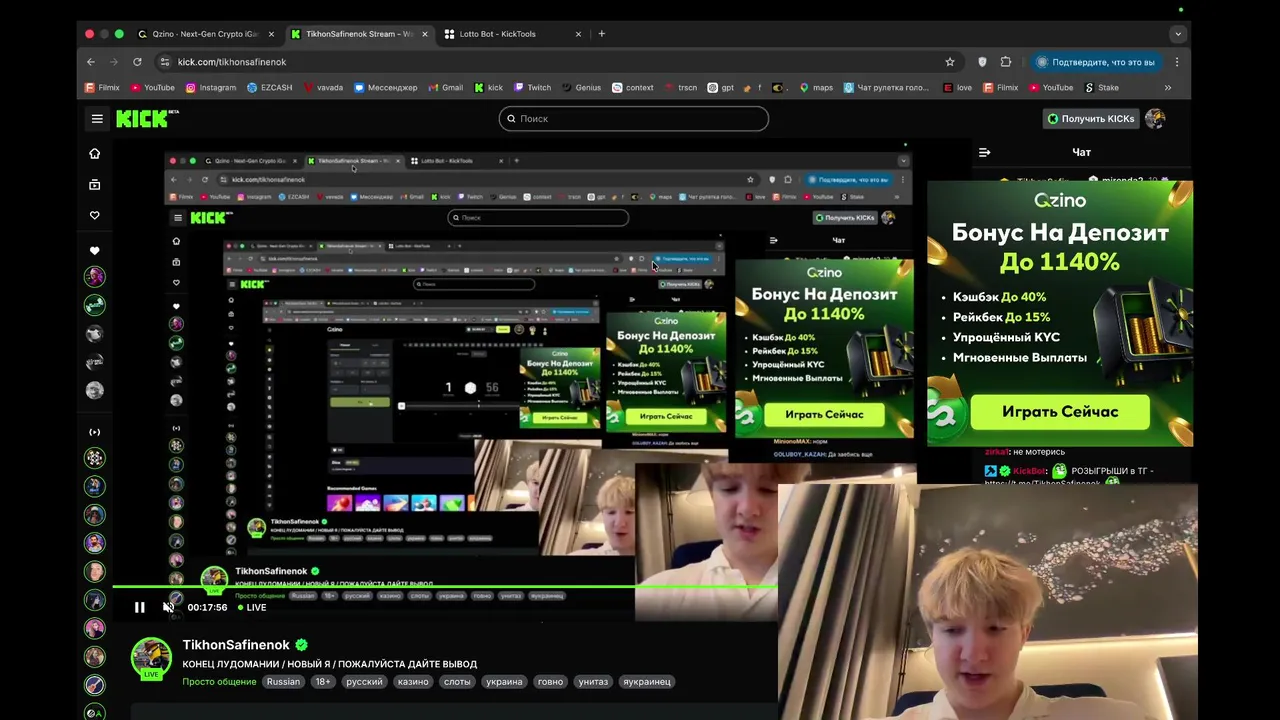The image size is (1280, 720).
Task: Select the казино tag
Action: (x=413, y=682)
